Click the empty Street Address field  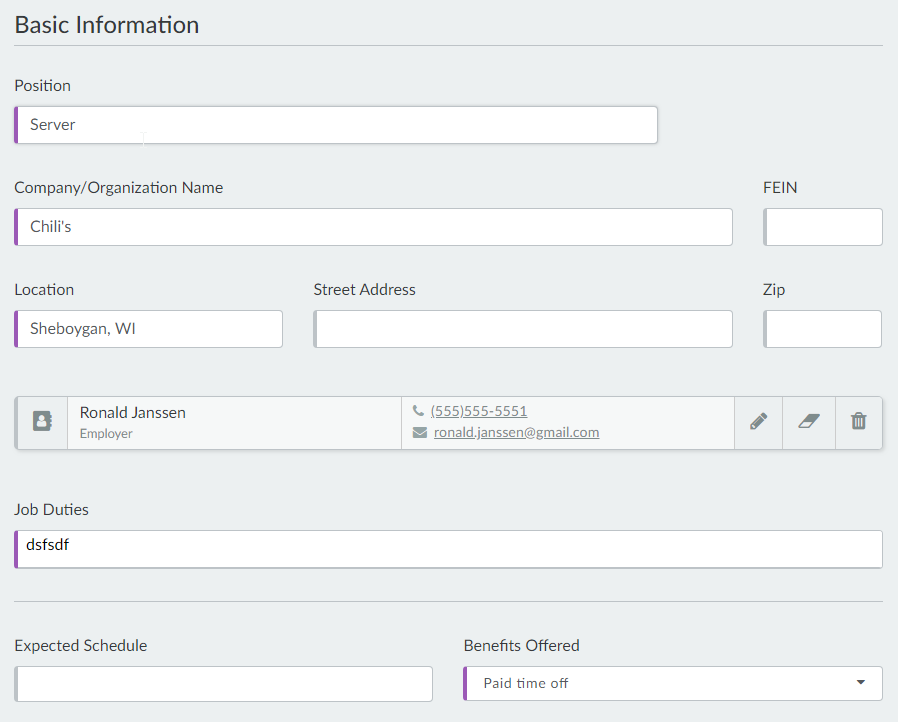(x=523, y=329)
